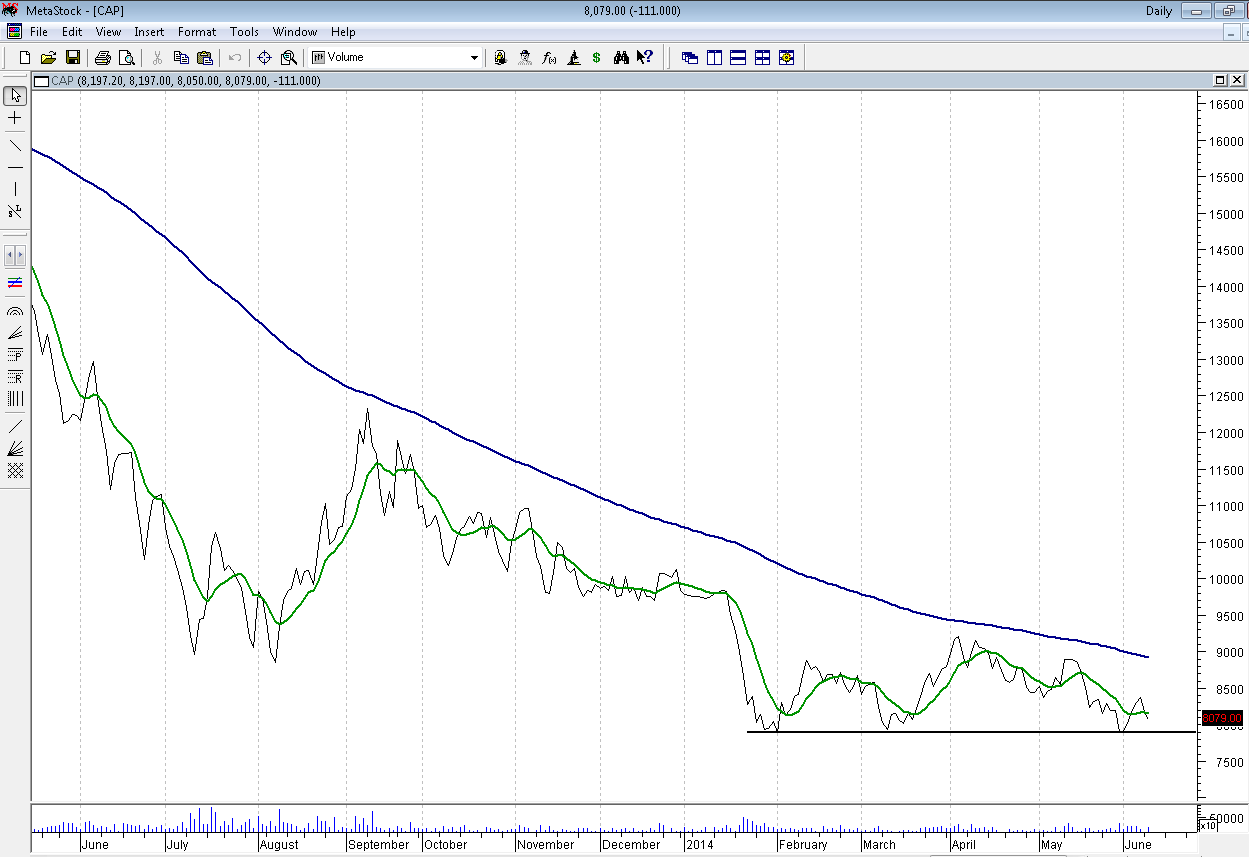Screen dimensions: 1249x857
Task: Select the horizontal line drawing tool
Action: click(x=15, y=167)
